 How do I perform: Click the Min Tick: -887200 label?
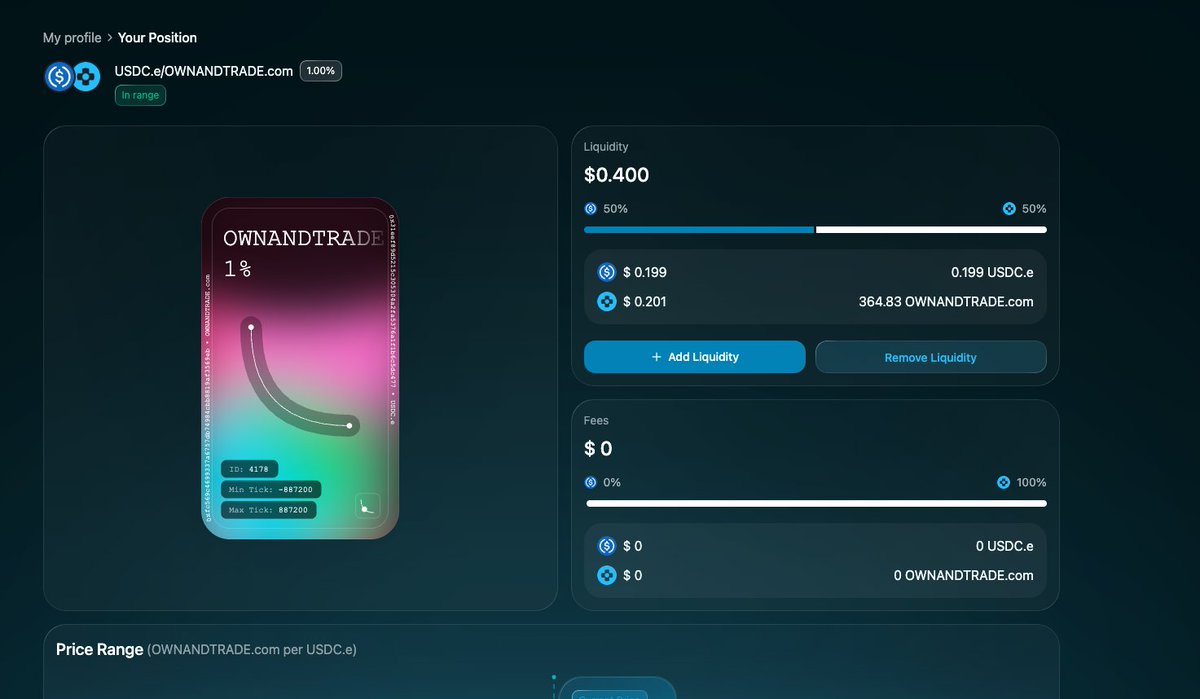(271, 489)
